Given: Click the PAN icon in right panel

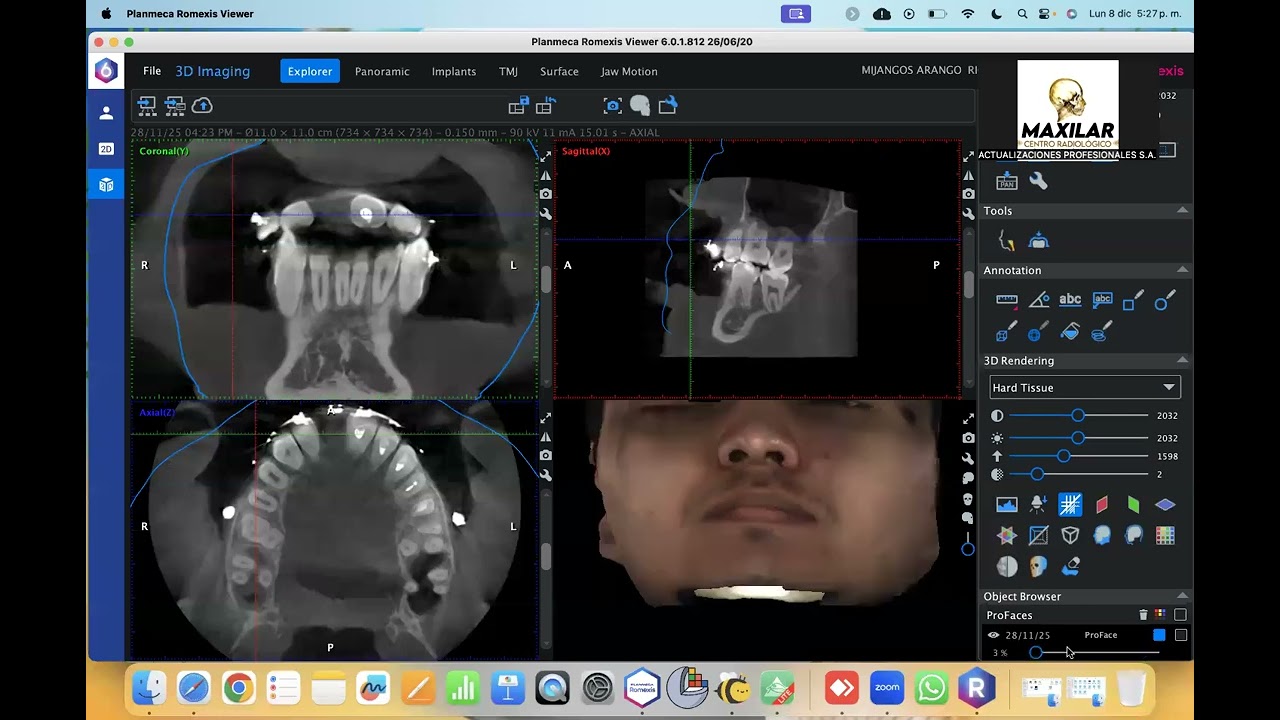Looking at the screenshot, I should coord(1007,181).
